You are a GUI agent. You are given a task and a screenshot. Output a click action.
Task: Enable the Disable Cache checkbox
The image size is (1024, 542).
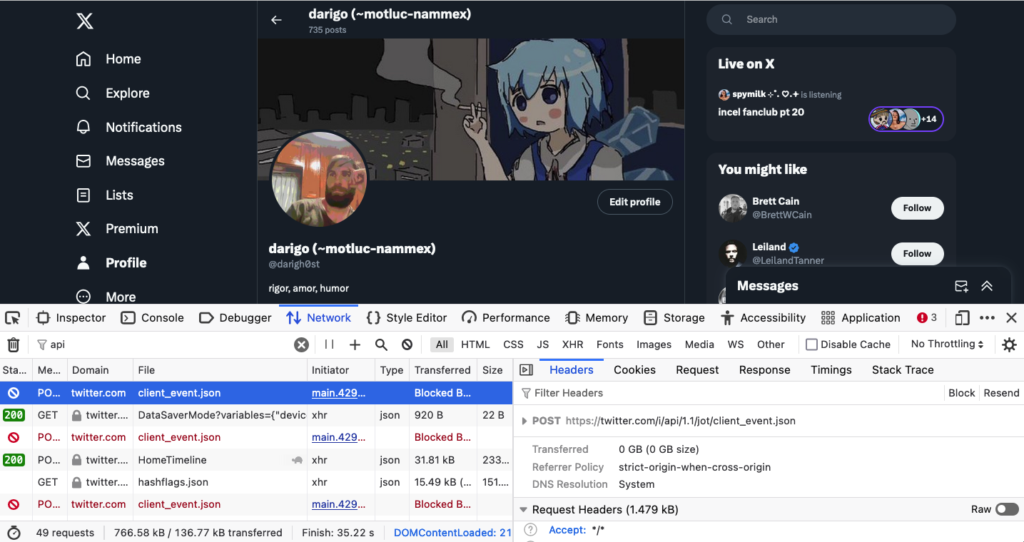pos(812,345)
